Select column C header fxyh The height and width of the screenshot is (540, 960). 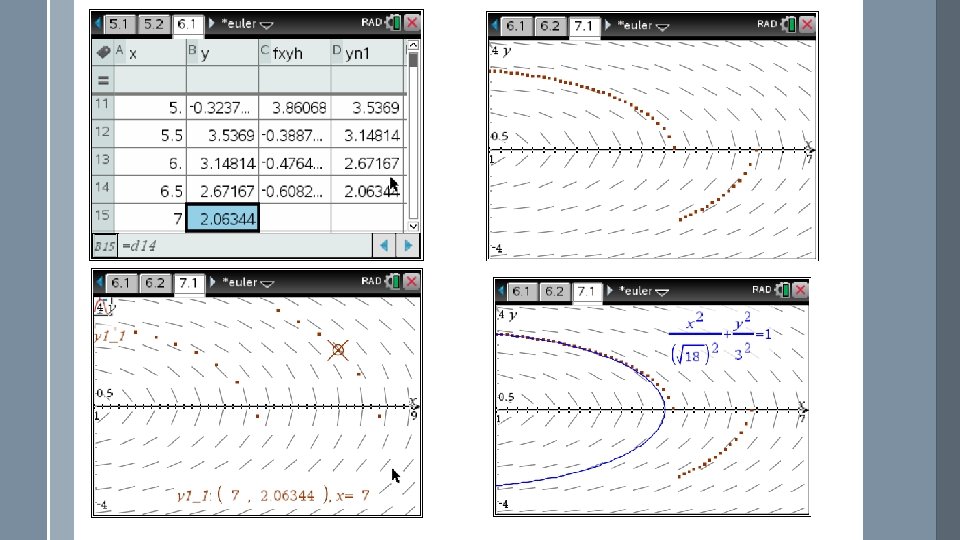pyautogui.click(x=294, y=53)
